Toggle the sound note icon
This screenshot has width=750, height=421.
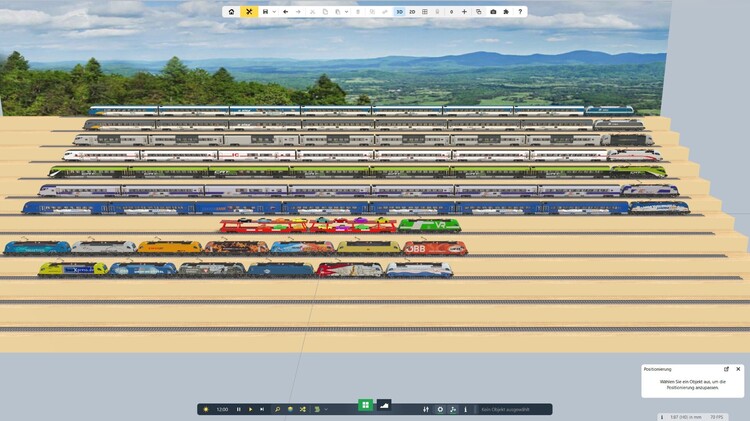[453, 410]
